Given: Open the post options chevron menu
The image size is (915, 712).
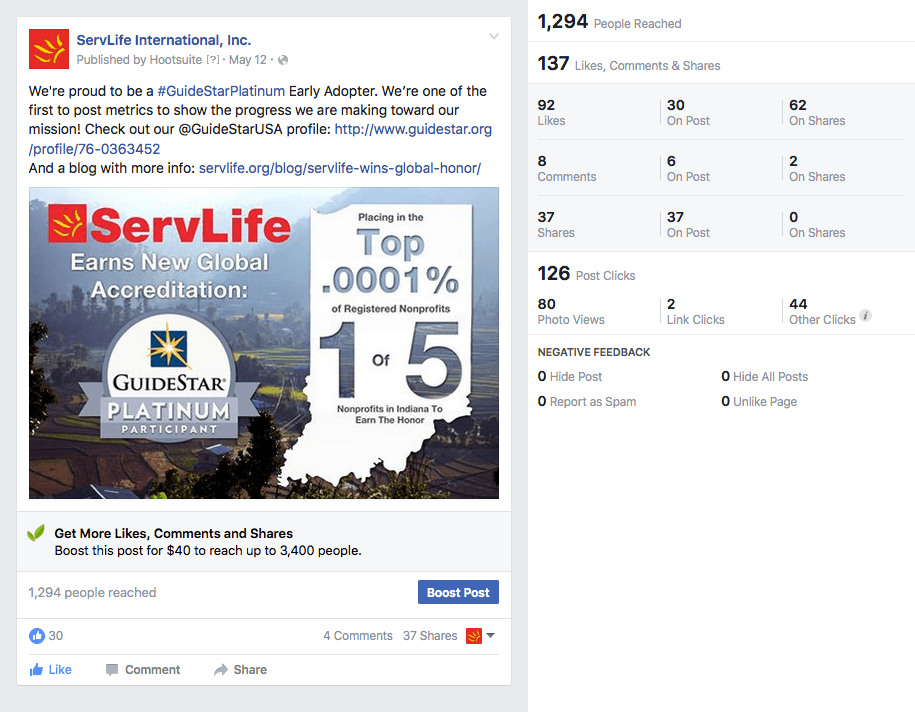Looking at the screenshot, I should click(493, 37).
